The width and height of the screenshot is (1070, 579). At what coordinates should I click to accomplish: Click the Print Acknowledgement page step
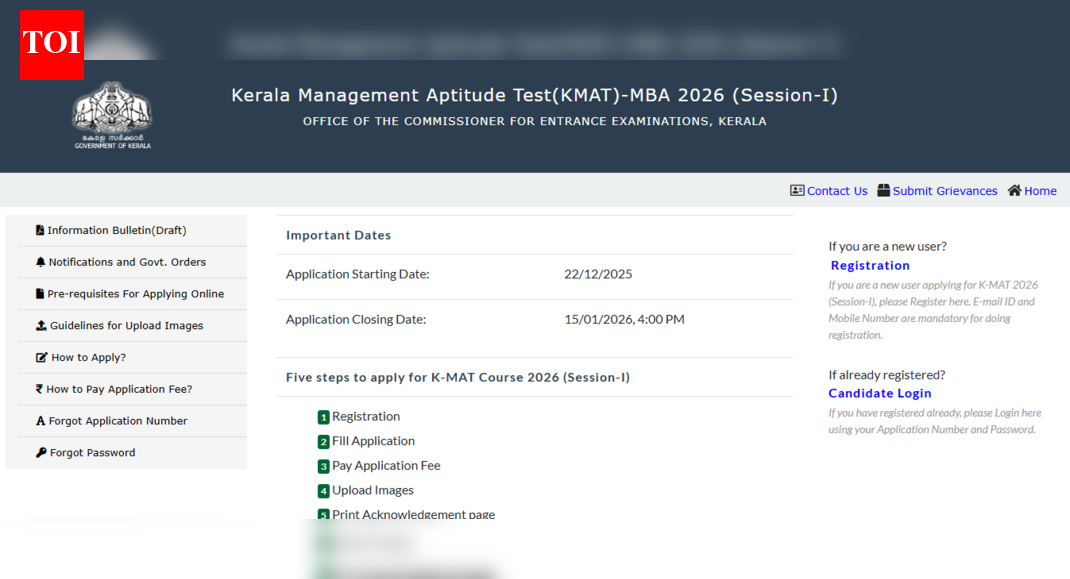tap(406, 514)
